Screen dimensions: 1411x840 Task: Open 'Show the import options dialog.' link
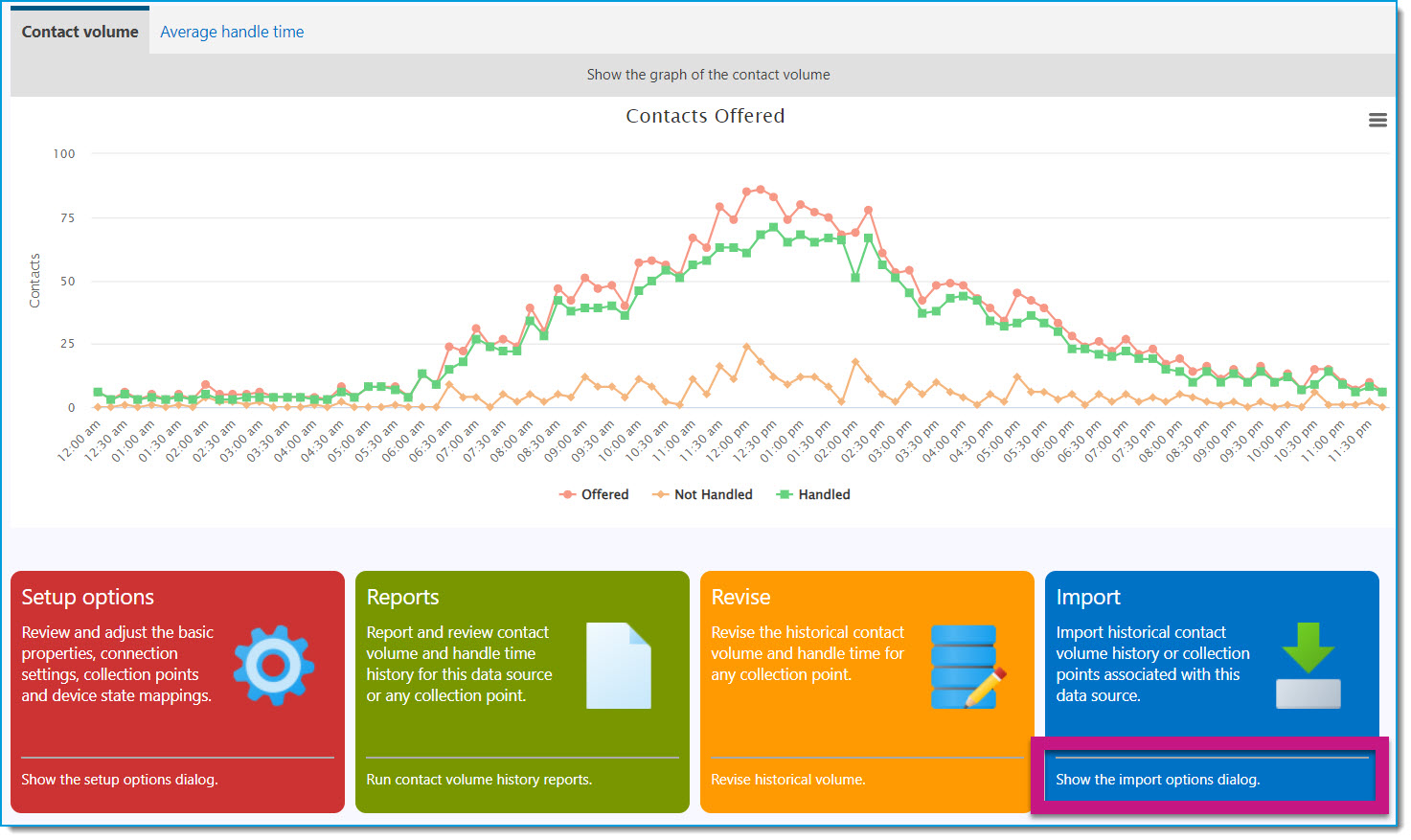click(x=1157, y=780)
